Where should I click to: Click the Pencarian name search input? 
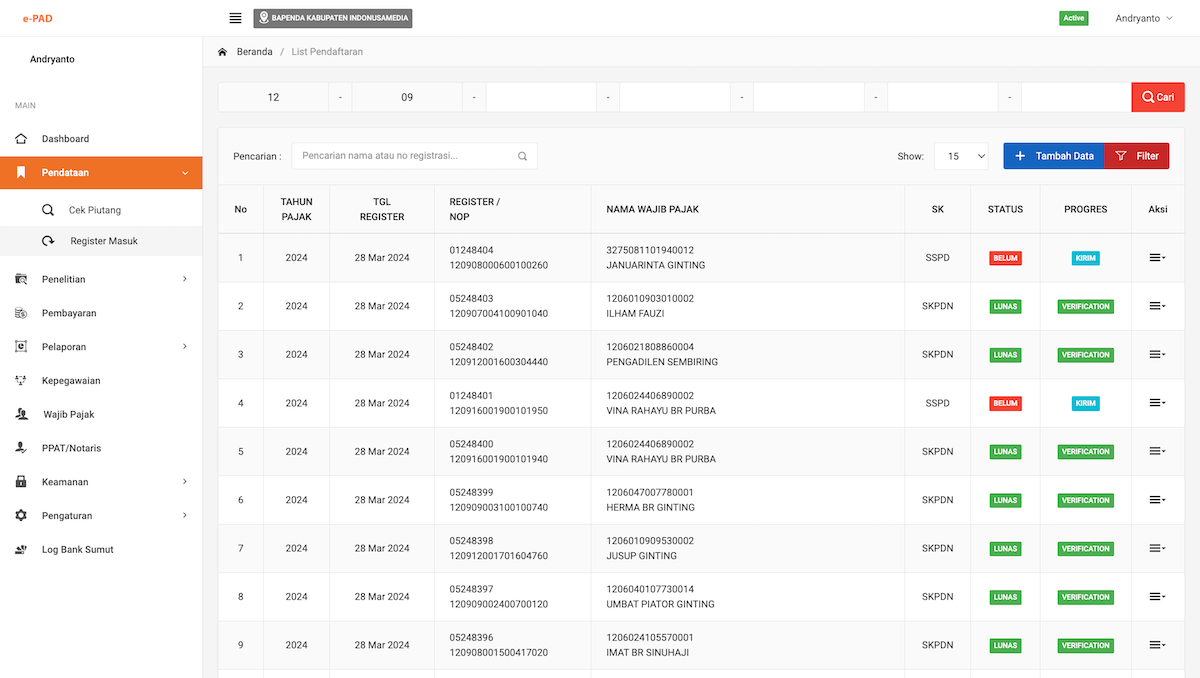pyautogui.click(x=405, y=156)
